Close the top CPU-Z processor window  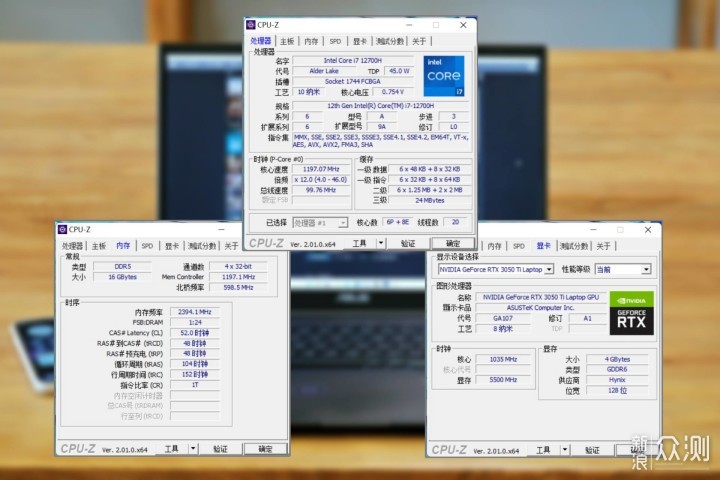click(x=463, y=25)
